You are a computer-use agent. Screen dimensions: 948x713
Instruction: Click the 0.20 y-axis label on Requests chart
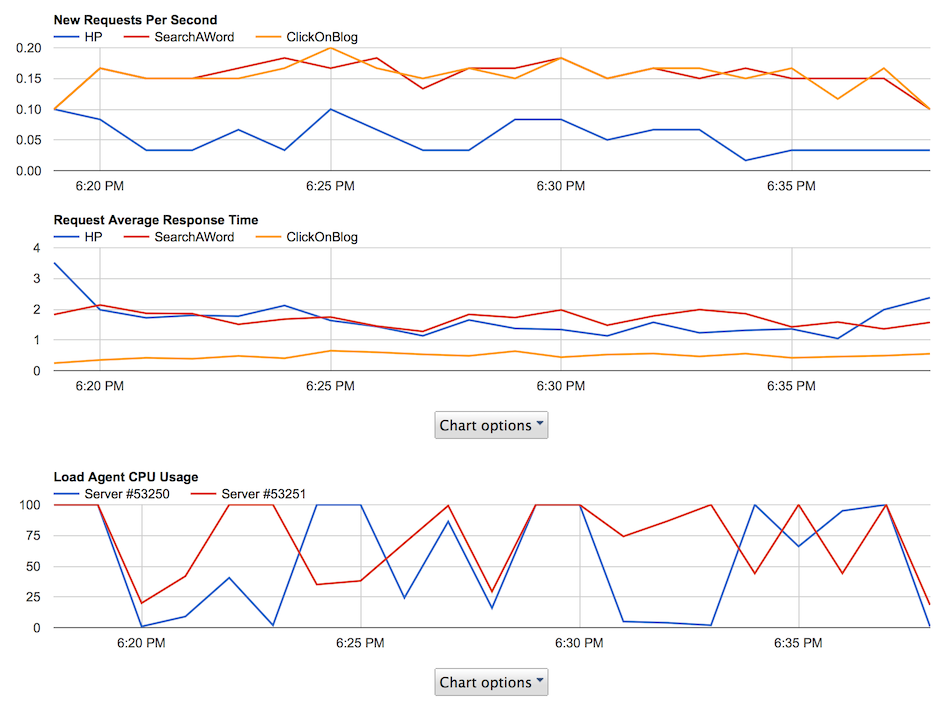tap(29, 48)
